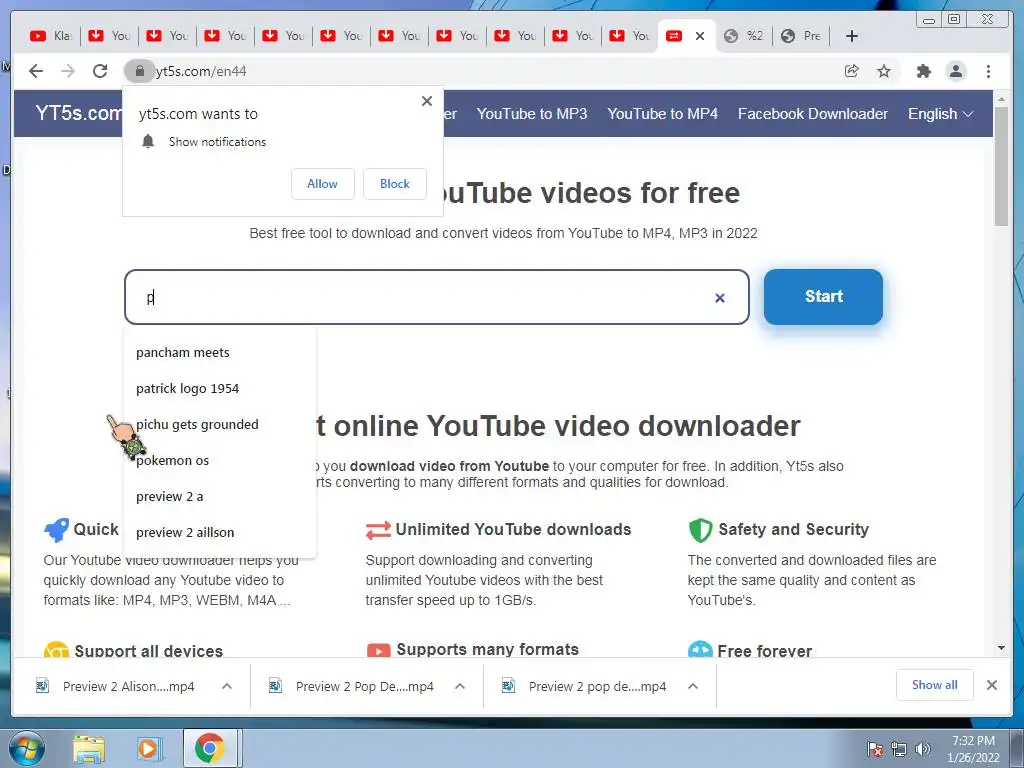Click the network tray icon
Image resolution: width=1024 pixels, height=768 pixels.
click(x=899, y=749)
